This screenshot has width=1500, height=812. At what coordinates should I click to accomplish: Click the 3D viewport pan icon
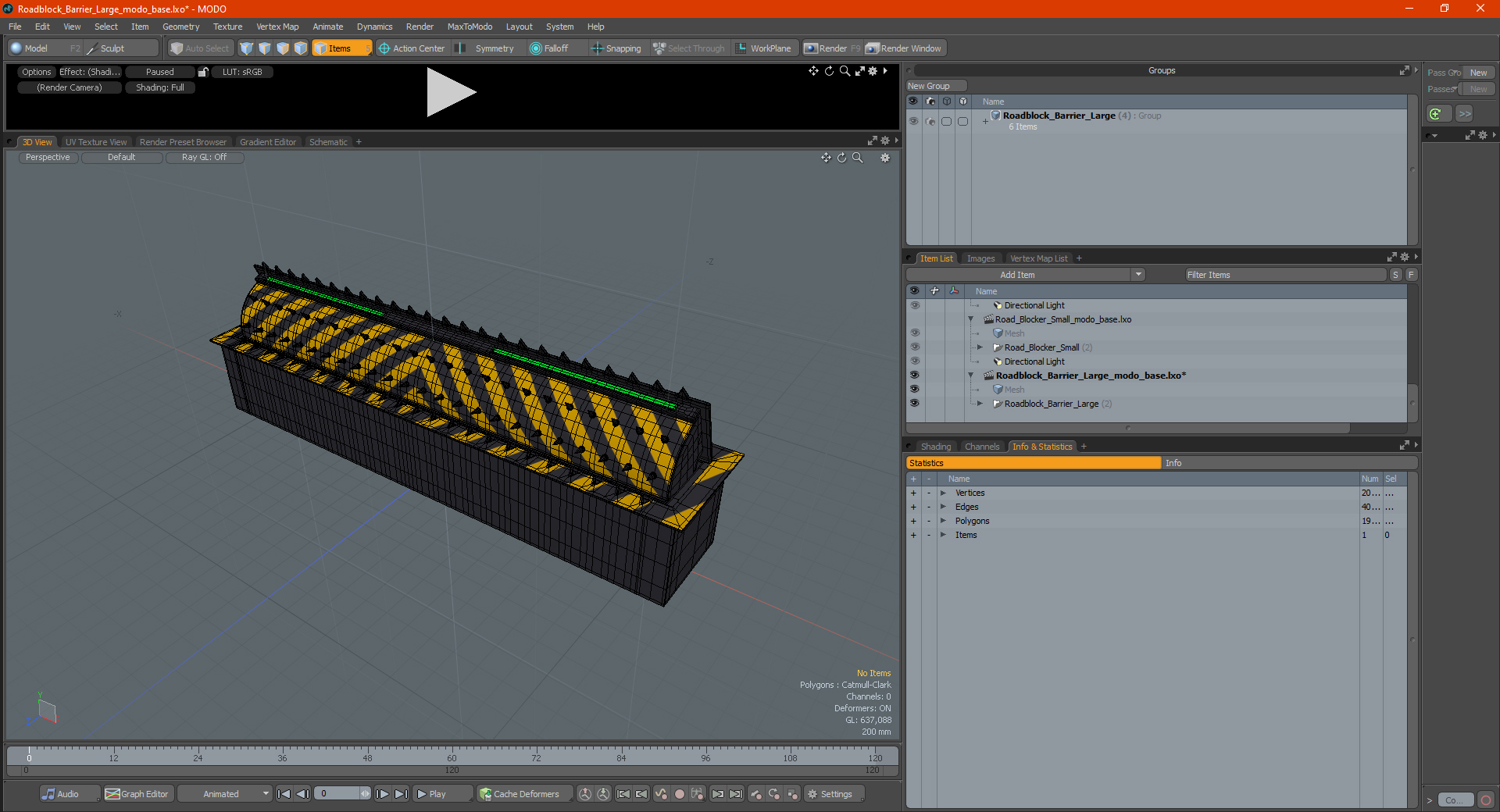click(826, 158)
